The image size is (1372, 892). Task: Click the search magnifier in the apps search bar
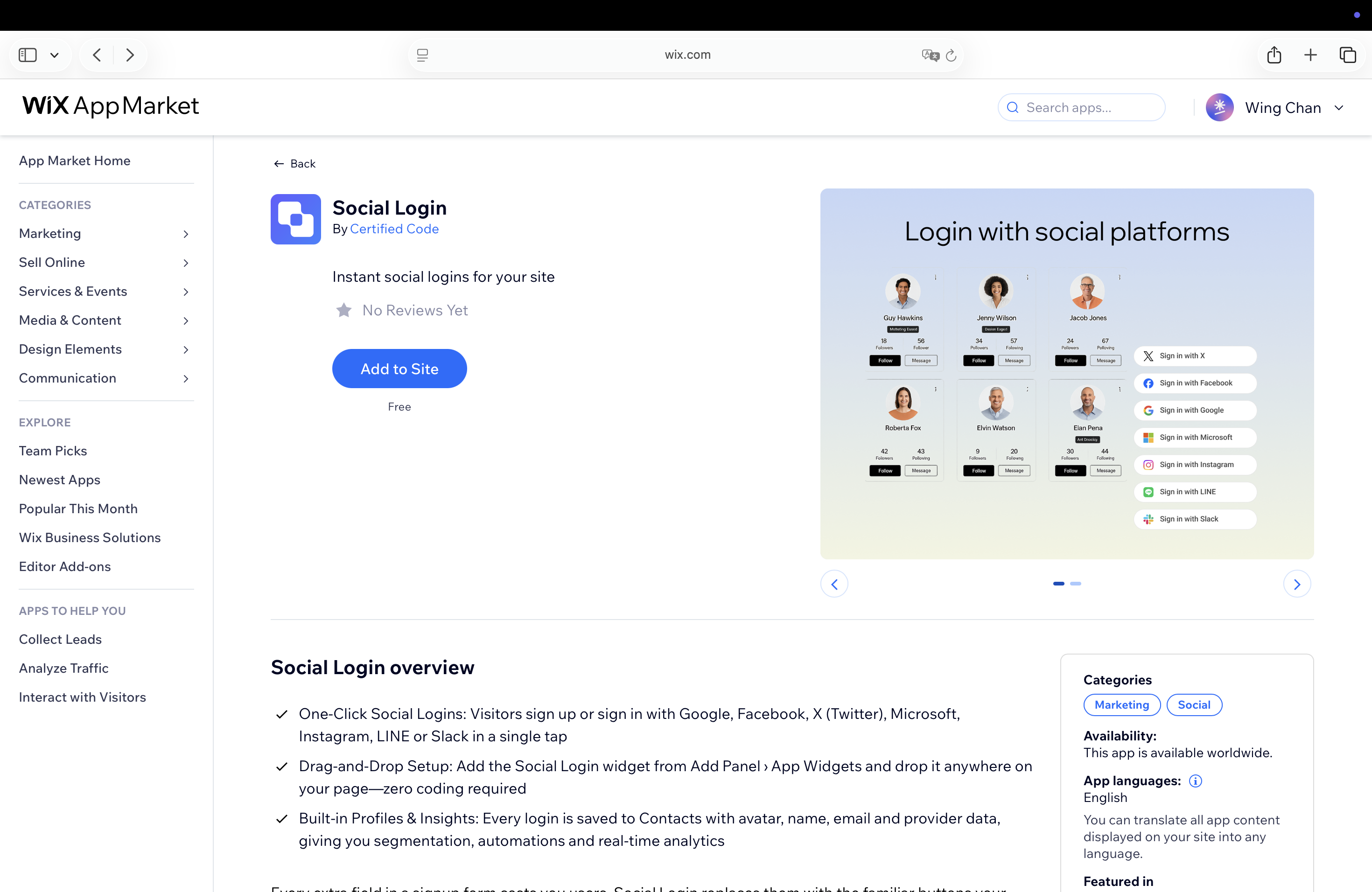(x=1013, y=107)
